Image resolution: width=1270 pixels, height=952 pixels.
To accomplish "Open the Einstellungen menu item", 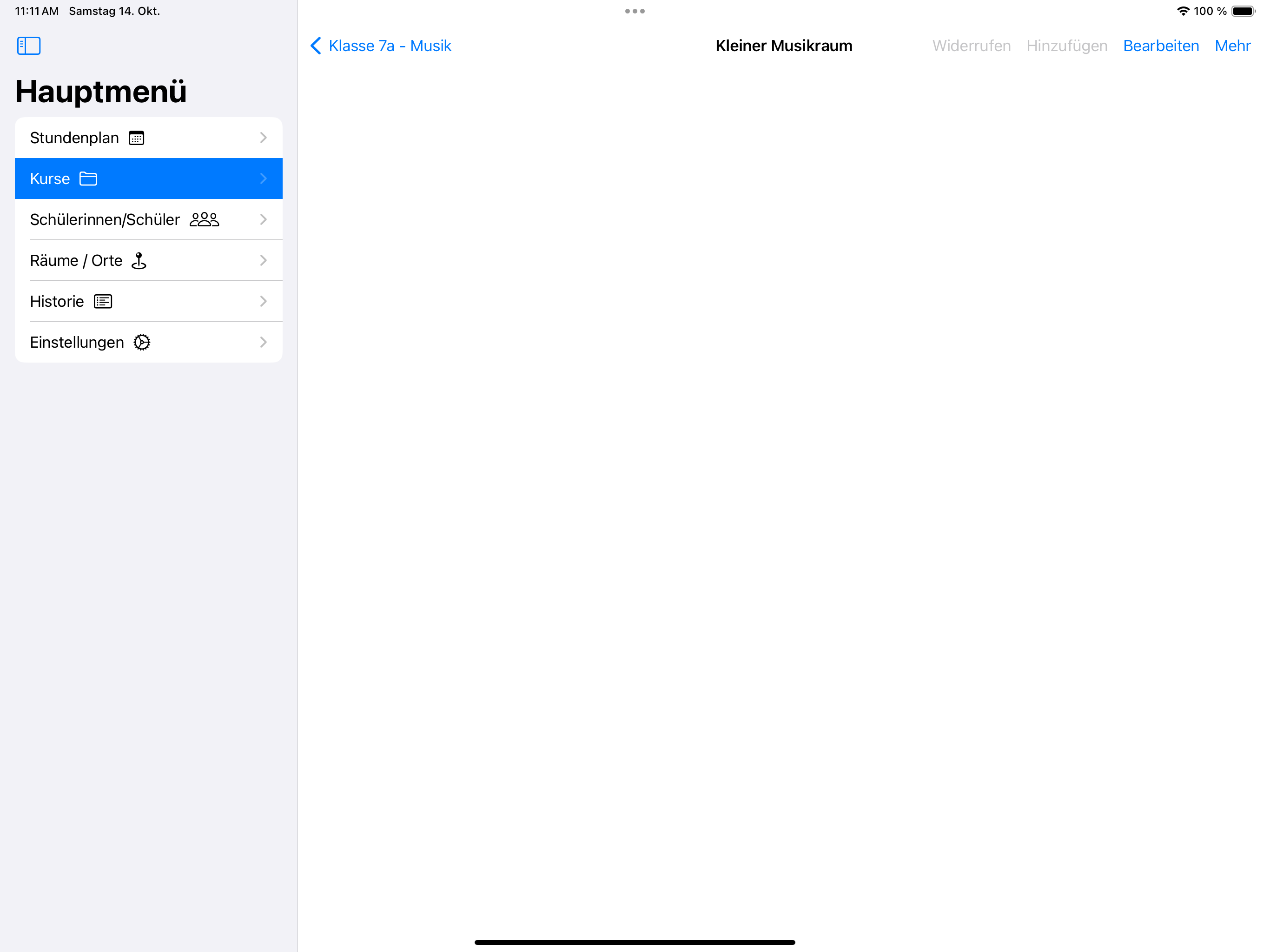I will 149,342.
